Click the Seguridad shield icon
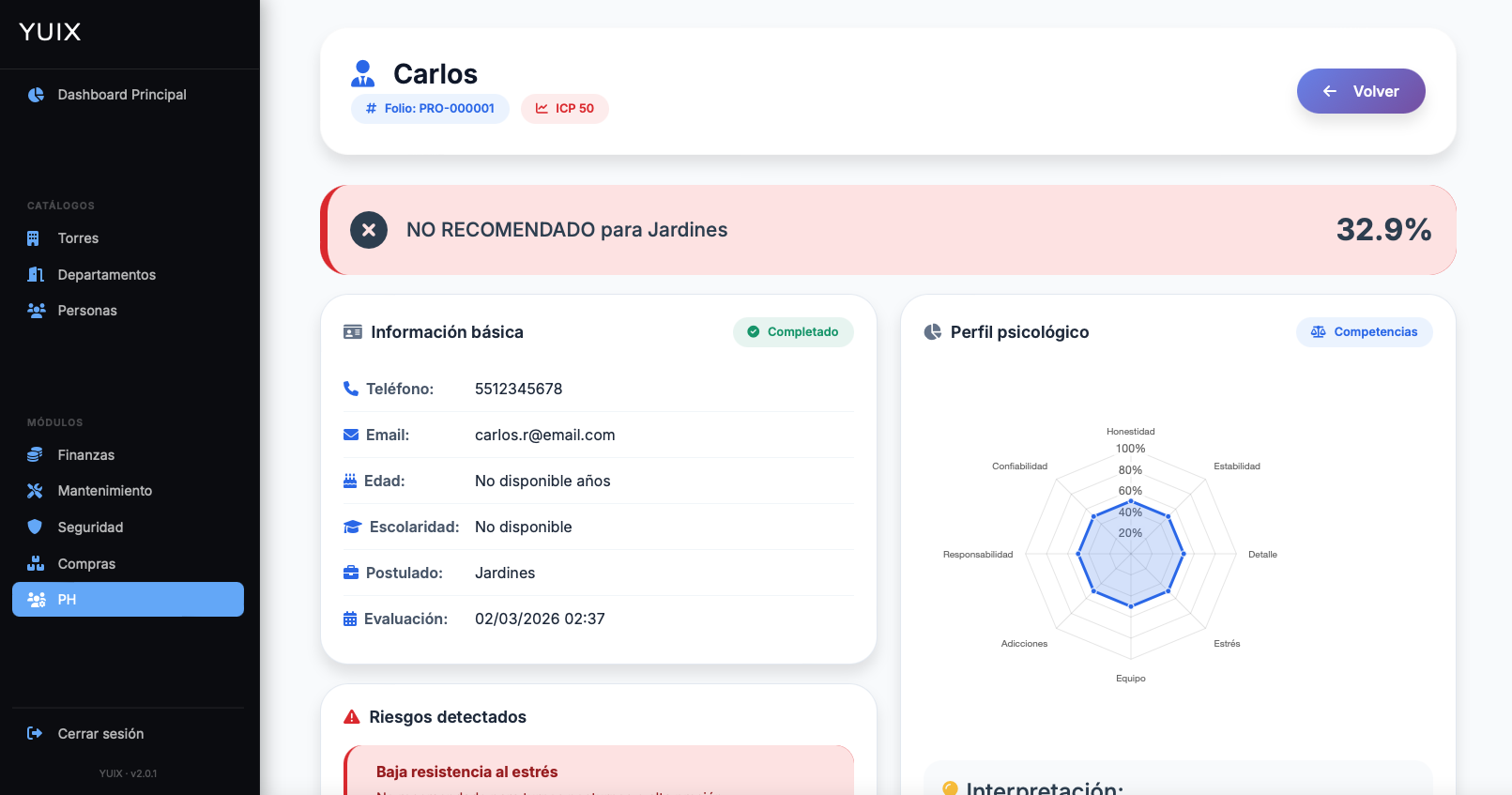 35,527
